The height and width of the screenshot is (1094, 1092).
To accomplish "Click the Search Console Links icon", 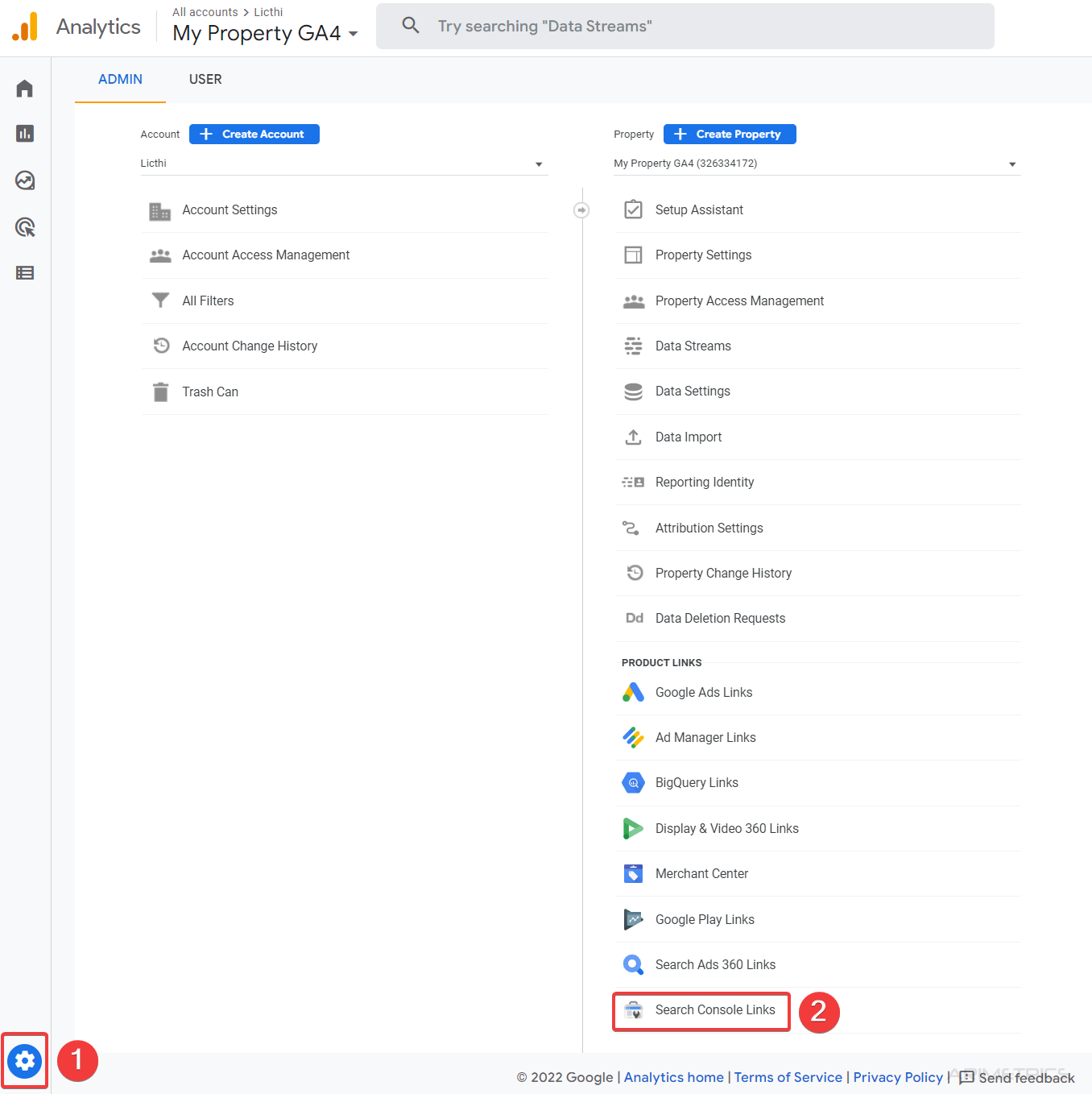I will [634, 1010].
